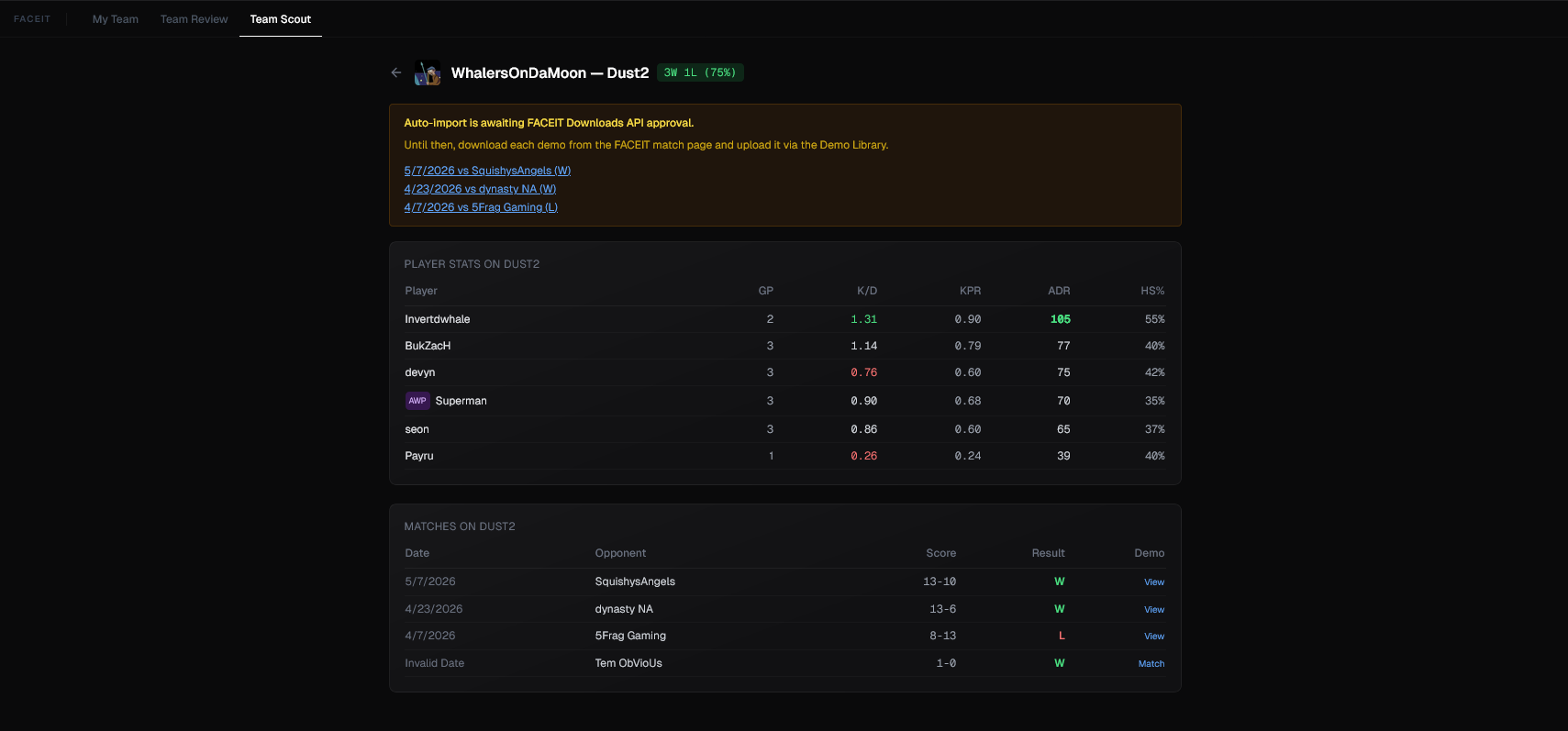1568x731 pixels.
Task: Click opponent dynasty NA in matches table
Action: tap(624, 609)
